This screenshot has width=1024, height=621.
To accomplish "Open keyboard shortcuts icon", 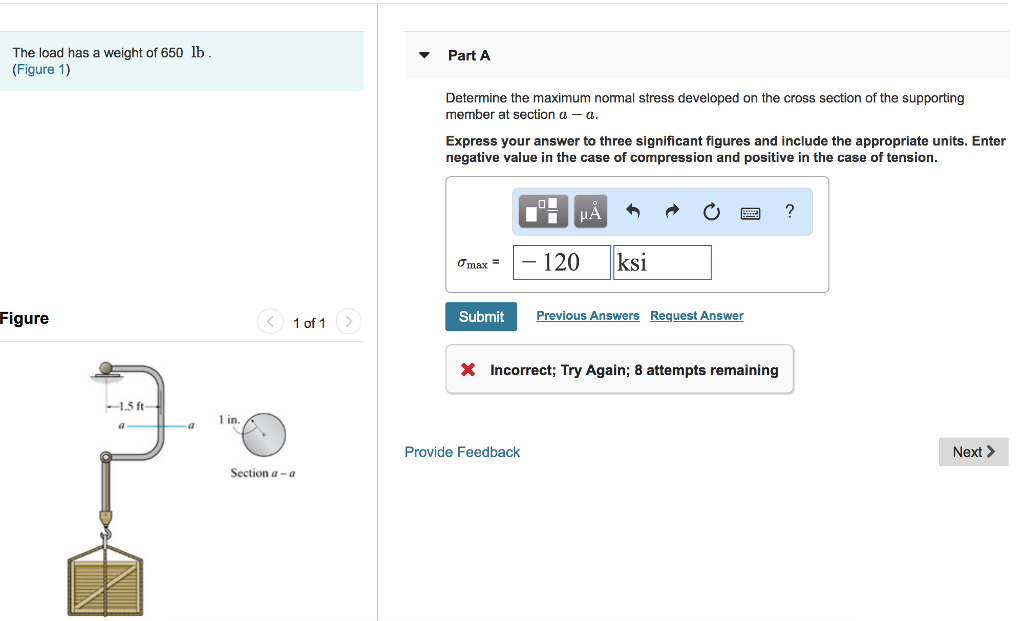I will (750, 212).
